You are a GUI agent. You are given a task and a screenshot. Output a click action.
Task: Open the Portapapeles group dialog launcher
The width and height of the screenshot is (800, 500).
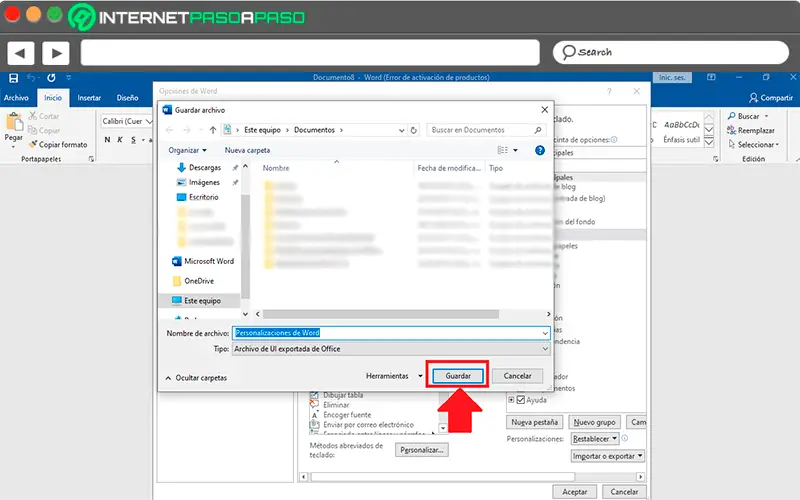pyautogui.click(x=91, y=159)
